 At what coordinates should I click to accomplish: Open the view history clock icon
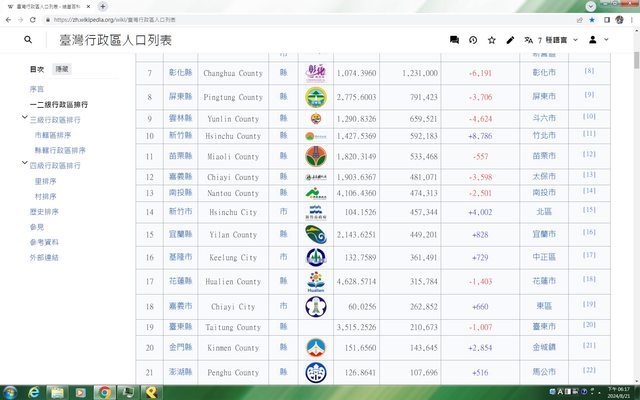pyautogui.click(x=473, y=40)
